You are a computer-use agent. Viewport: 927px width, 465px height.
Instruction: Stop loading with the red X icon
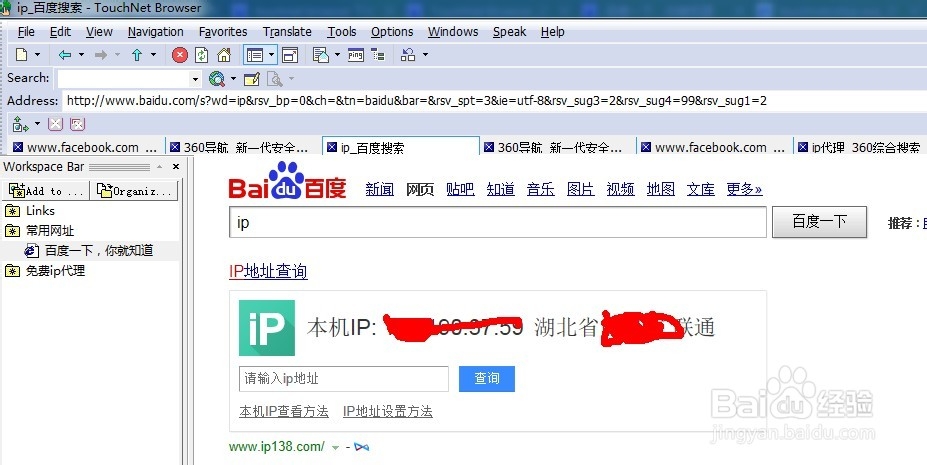(180, 55)
